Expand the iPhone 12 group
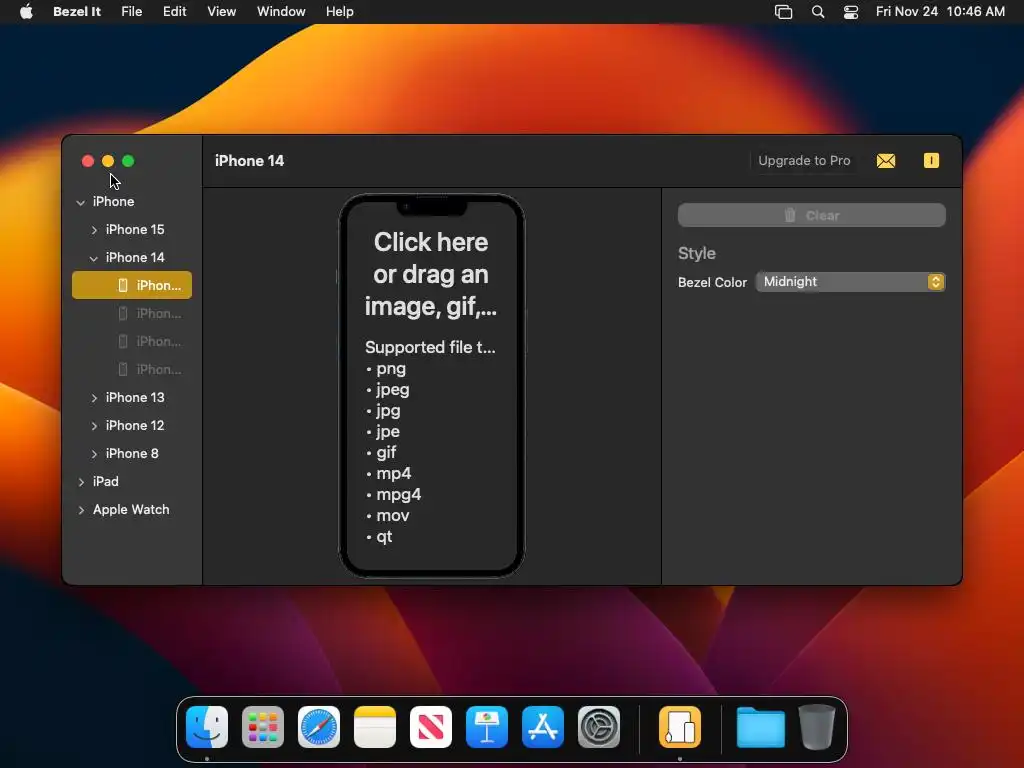The height and width of the screenshot is (768, 1024). (94, 426)
